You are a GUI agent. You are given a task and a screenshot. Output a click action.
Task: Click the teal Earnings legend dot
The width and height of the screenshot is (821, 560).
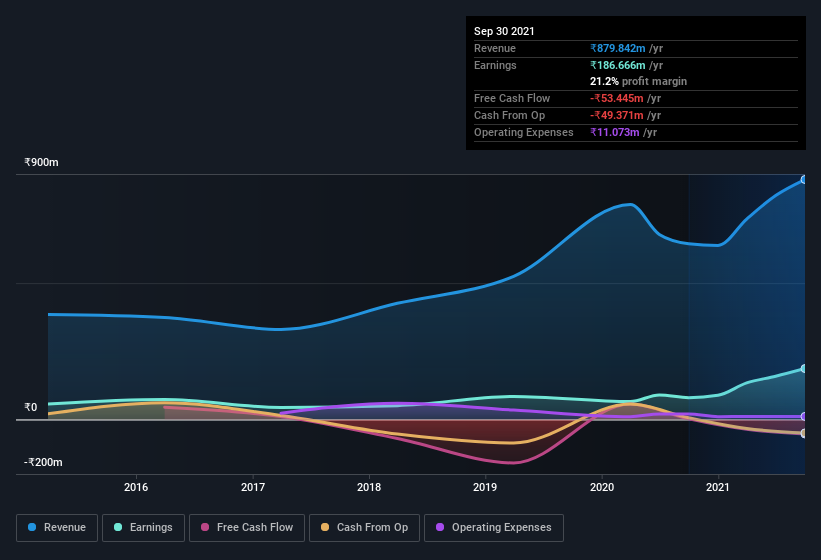pyautogui.click(x=118, y=527)
